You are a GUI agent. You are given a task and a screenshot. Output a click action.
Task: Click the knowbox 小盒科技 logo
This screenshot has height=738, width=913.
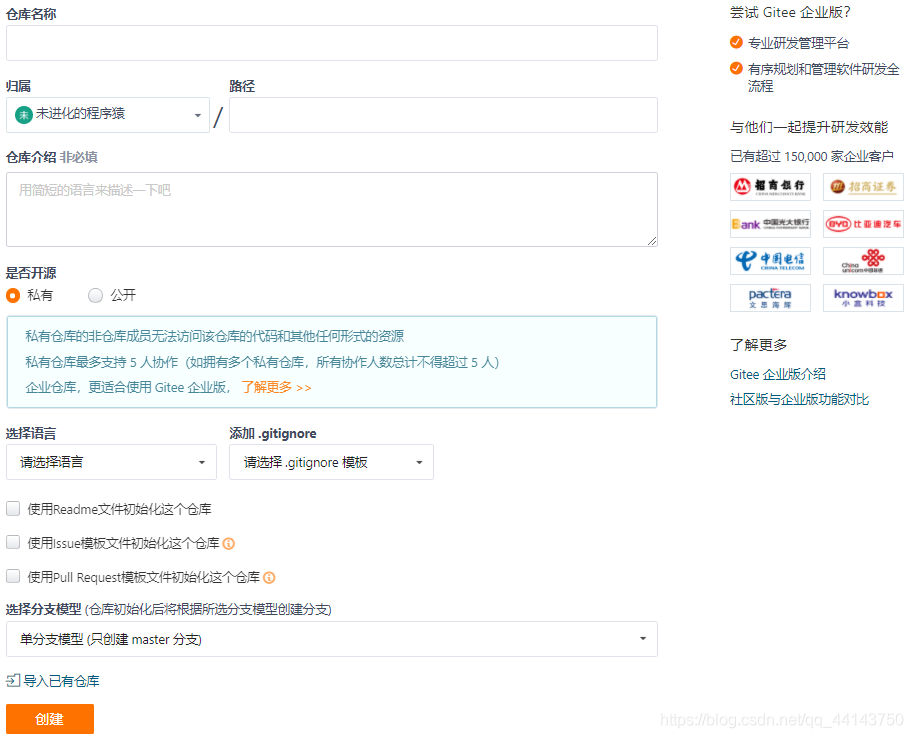click(x=863, y=298)
